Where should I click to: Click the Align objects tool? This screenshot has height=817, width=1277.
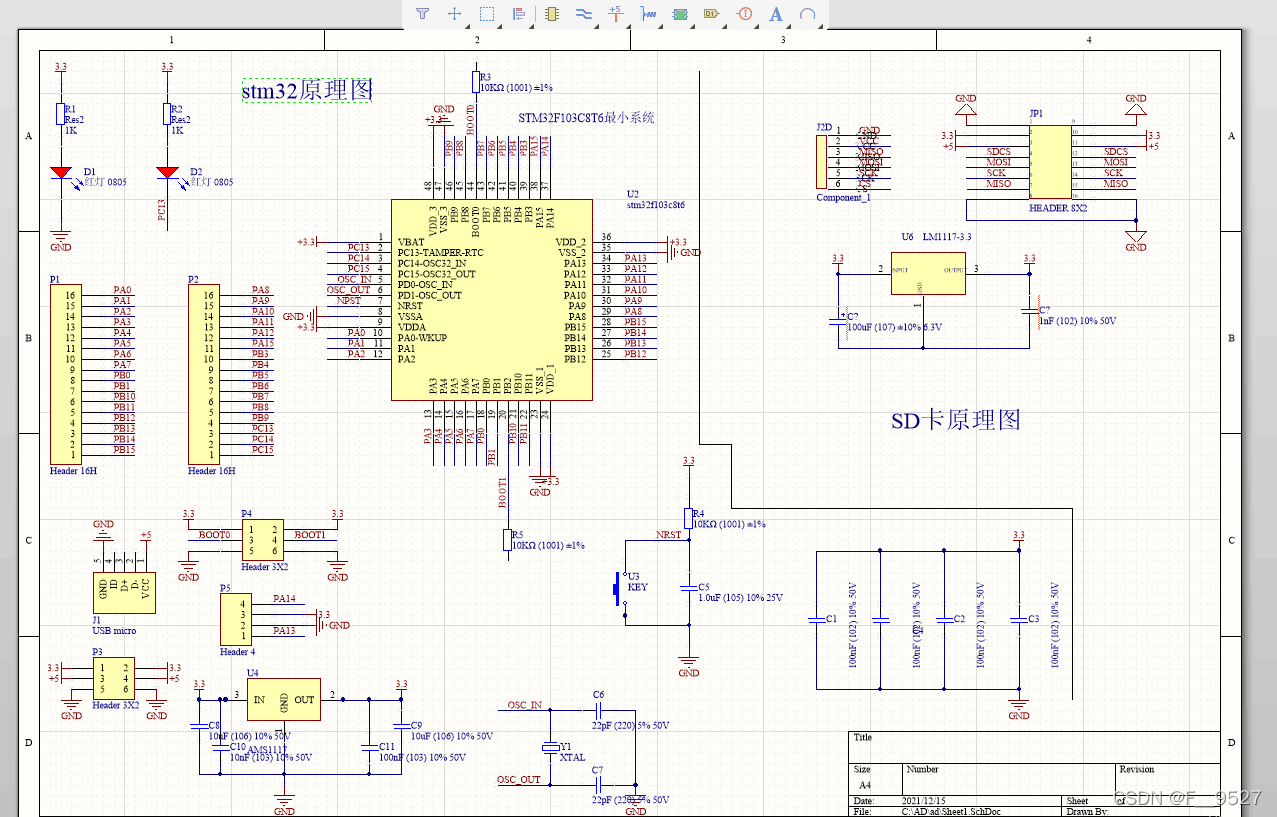(518, 14)
